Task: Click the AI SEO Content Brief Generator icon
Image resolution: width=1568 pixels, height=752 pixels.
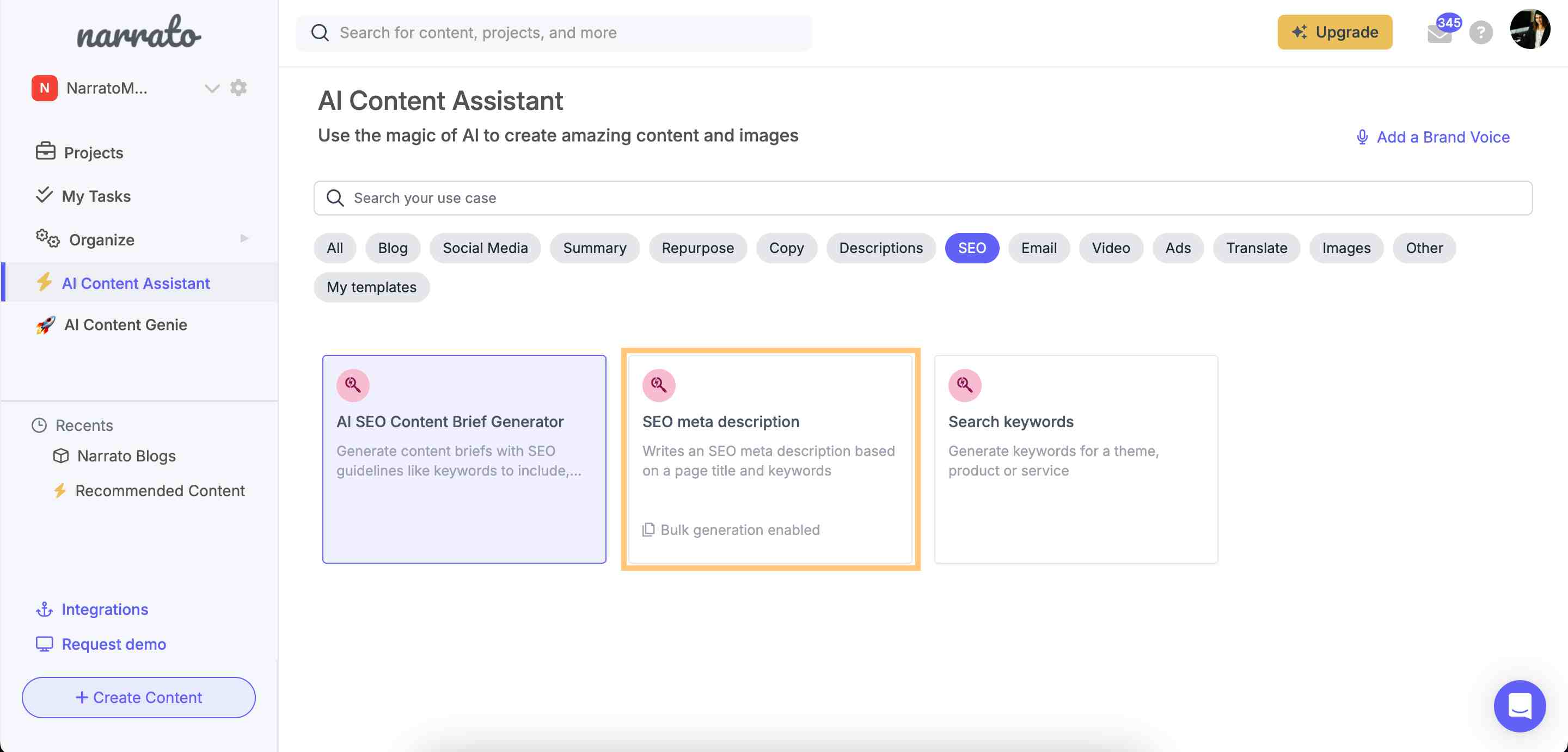Action: pyautogui.click(x=353, y=385)
